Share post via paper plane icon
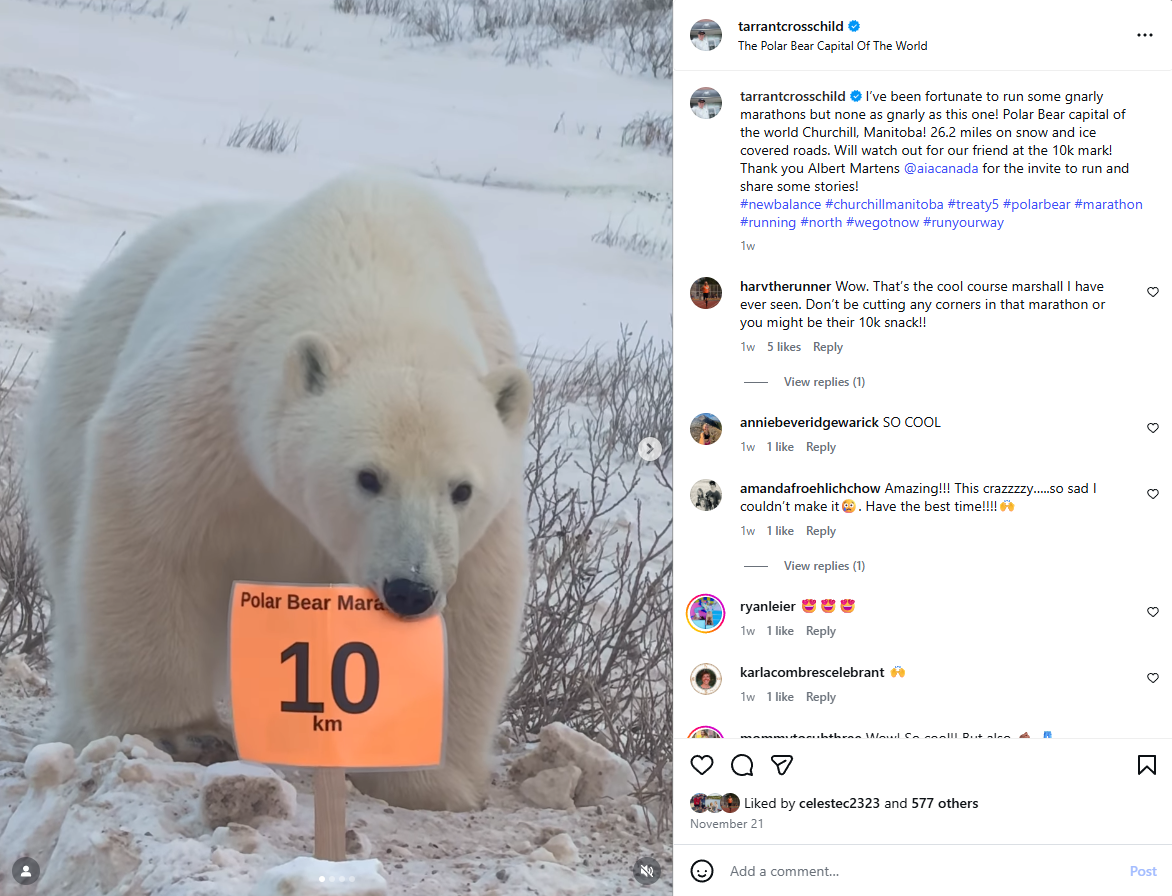 click(x=781, y=765)
